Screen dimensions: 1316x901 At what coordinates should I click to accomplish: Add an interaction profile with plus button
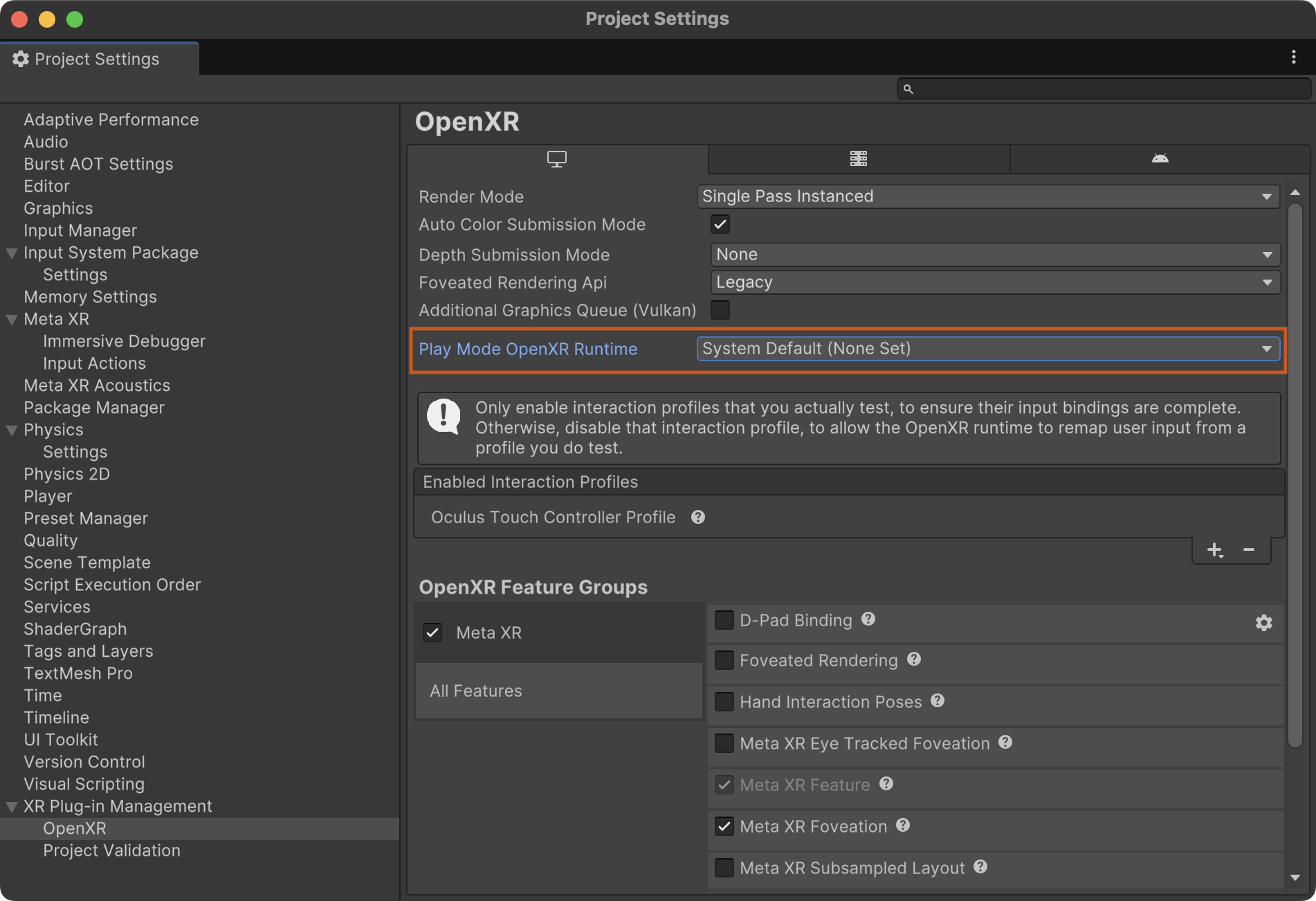pyautogui.click(x=1214, y=550)
